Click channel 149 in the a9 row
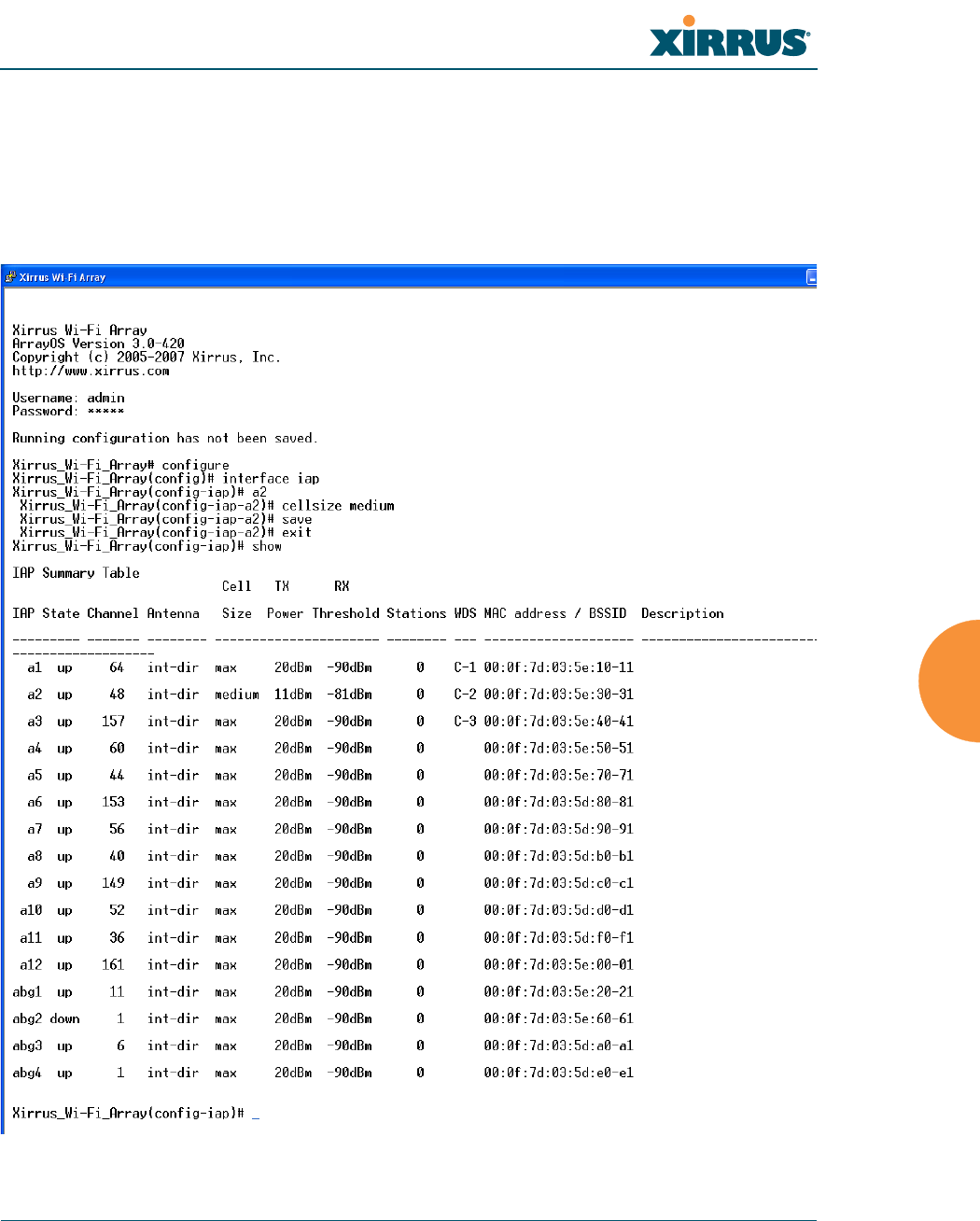The height and width of the screenshot is (1221, 980). pos(113,883)
